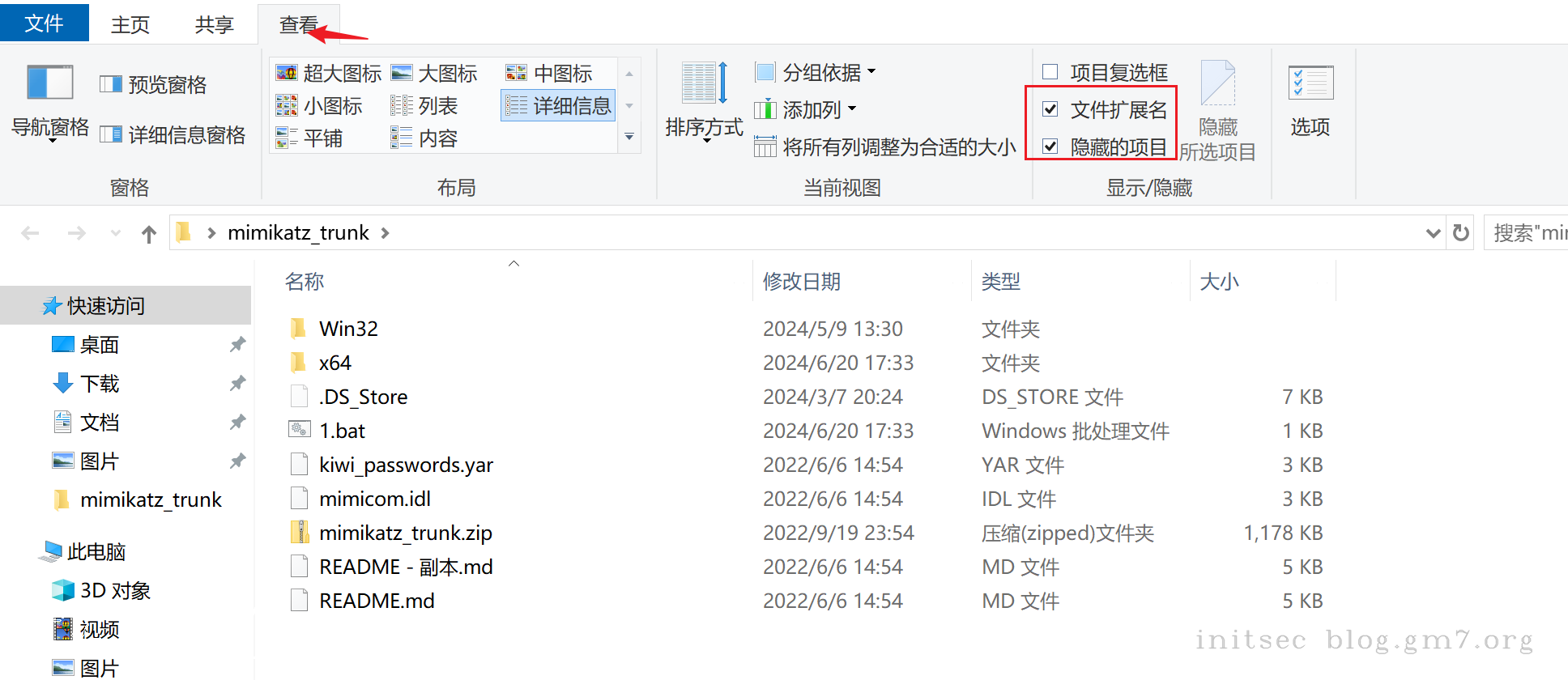This screenshot has height=680, width=1568.
Task: Go up one folder level arrow
Action: tap(148, 234)
